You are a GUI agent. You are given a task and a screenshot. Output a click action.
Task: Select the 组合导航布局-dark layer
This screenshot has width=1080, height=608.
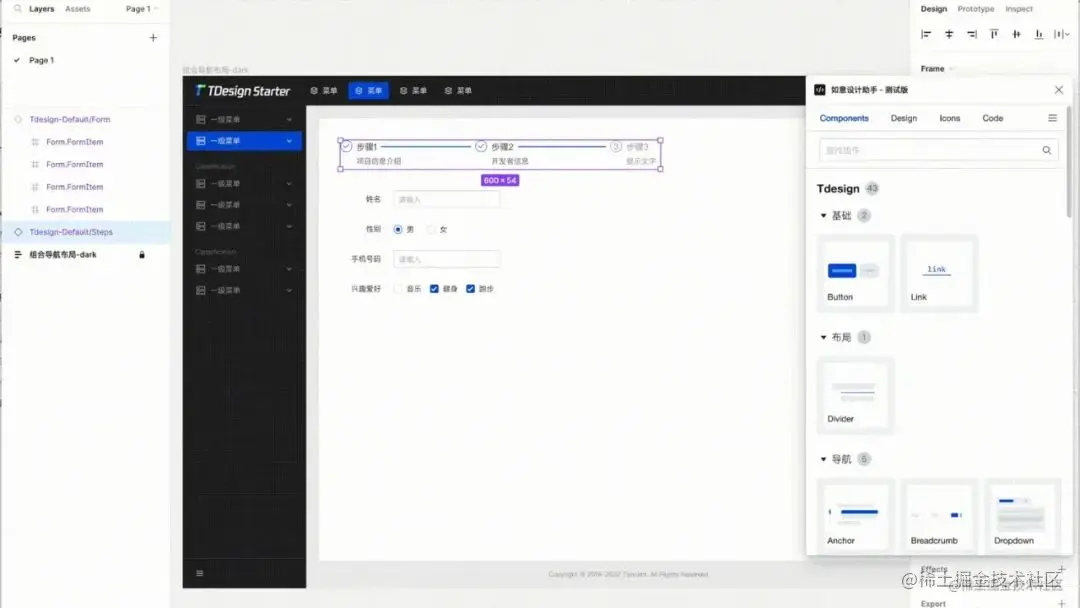tap(85, 255)
